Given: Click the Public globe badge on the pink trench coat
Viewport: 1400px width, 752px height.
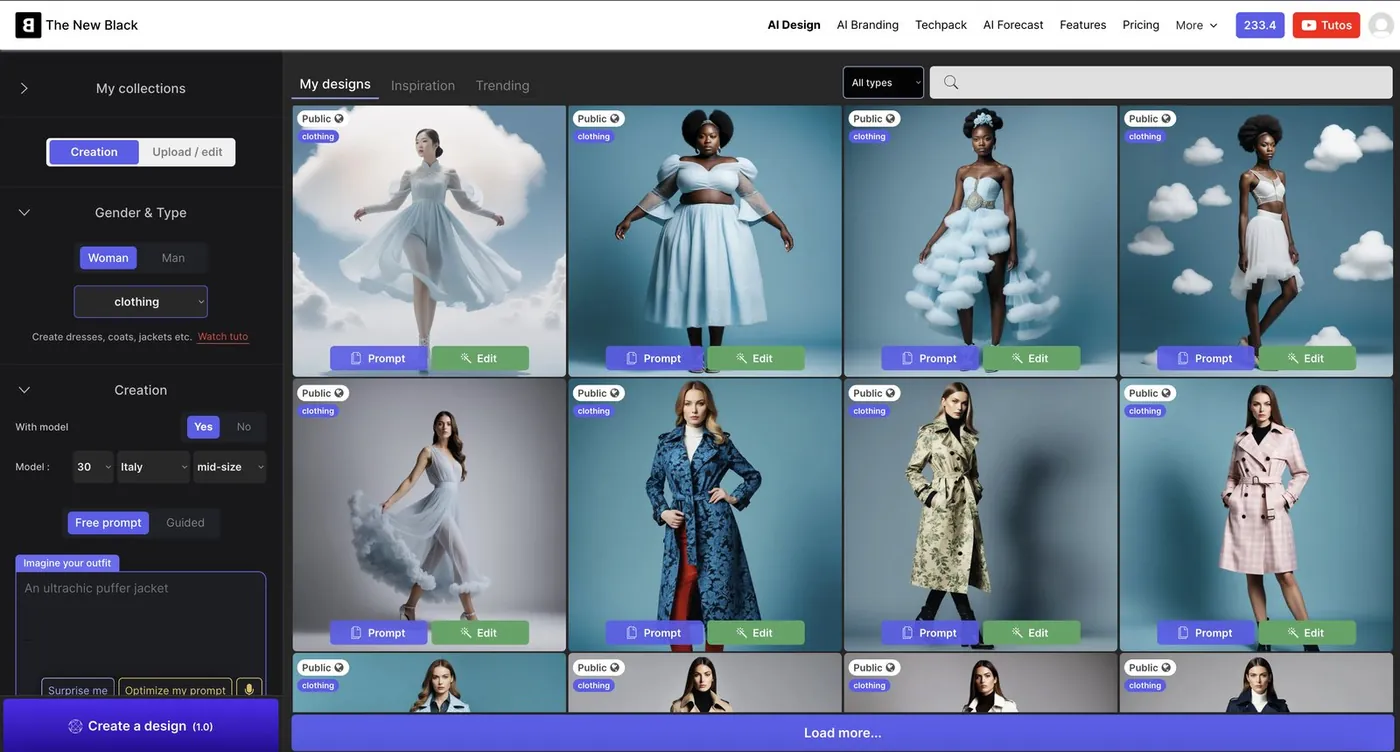Looking at the screenshot, I should (x=1148, y=393).
